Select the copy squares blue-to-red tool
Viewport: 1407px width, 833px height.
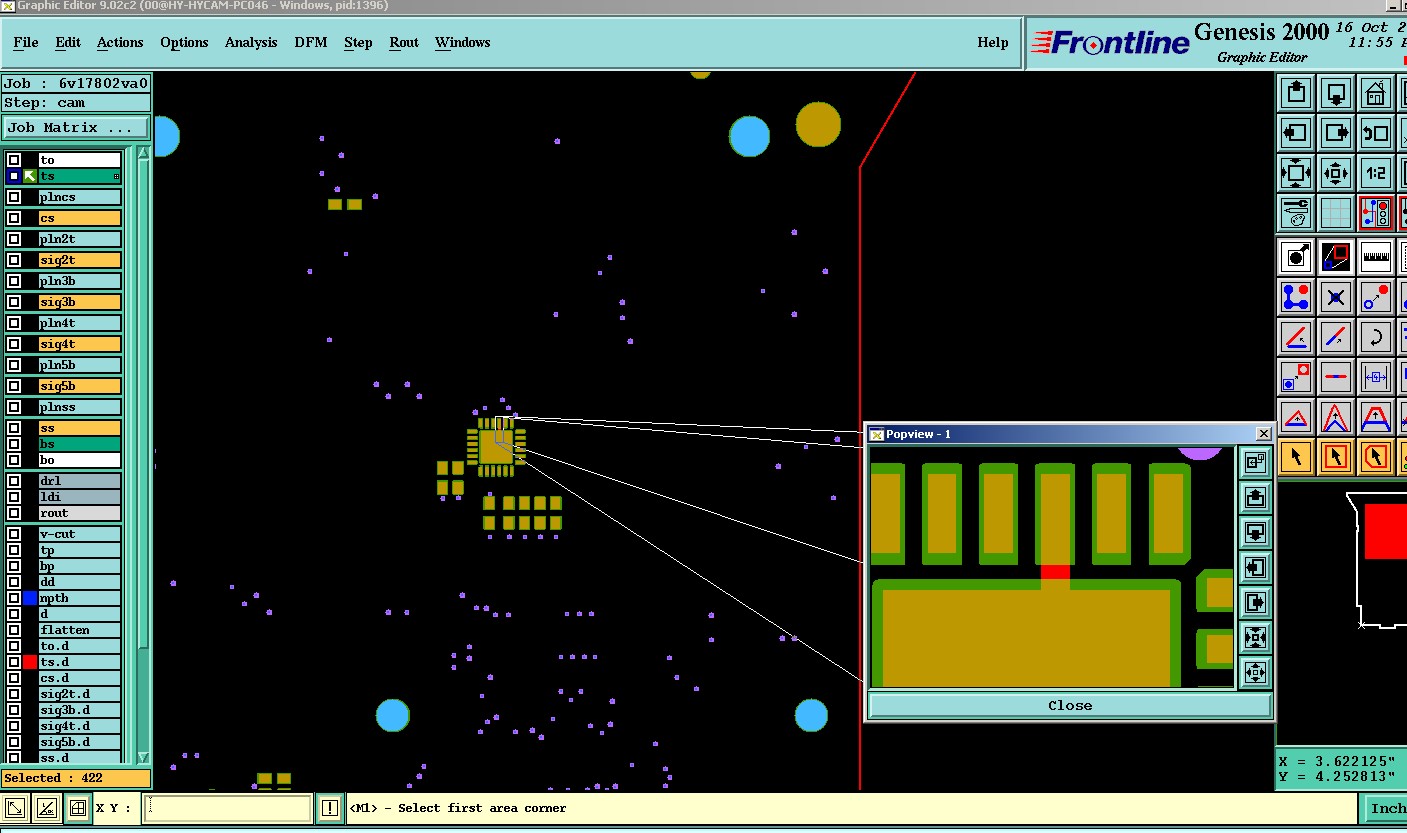pos(1296,377)
